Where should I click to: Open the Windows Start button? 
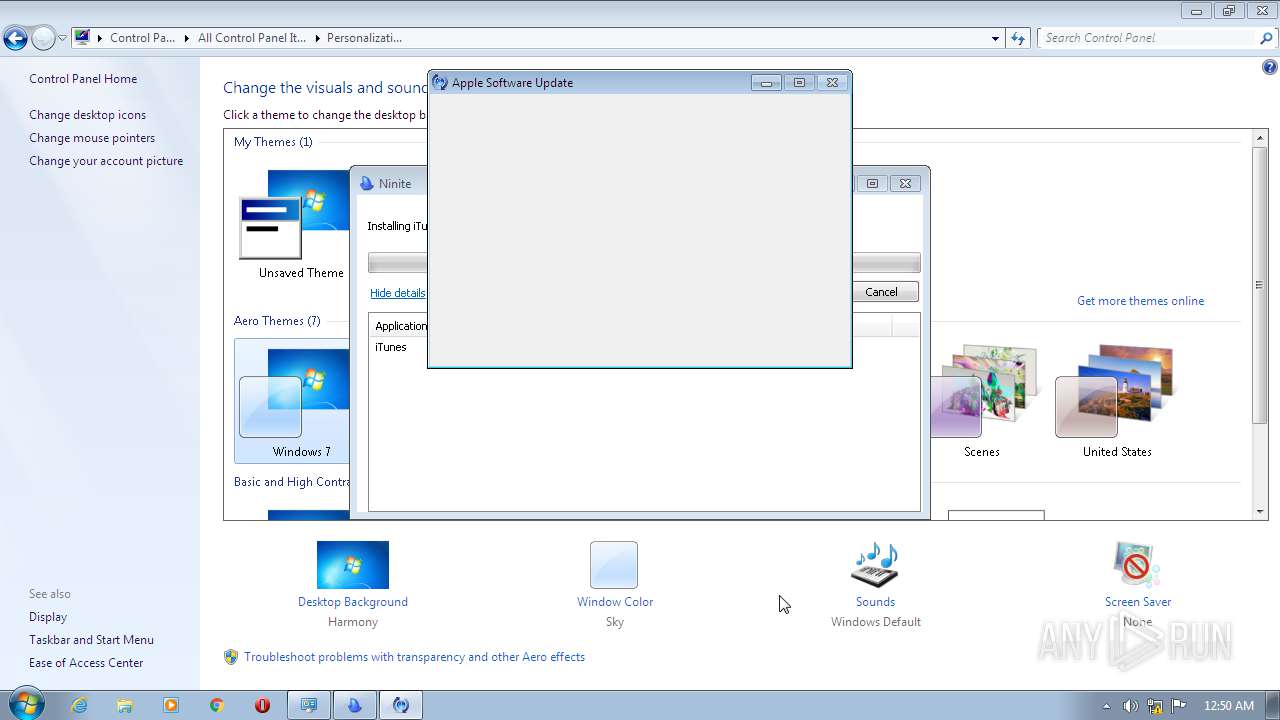26,704
